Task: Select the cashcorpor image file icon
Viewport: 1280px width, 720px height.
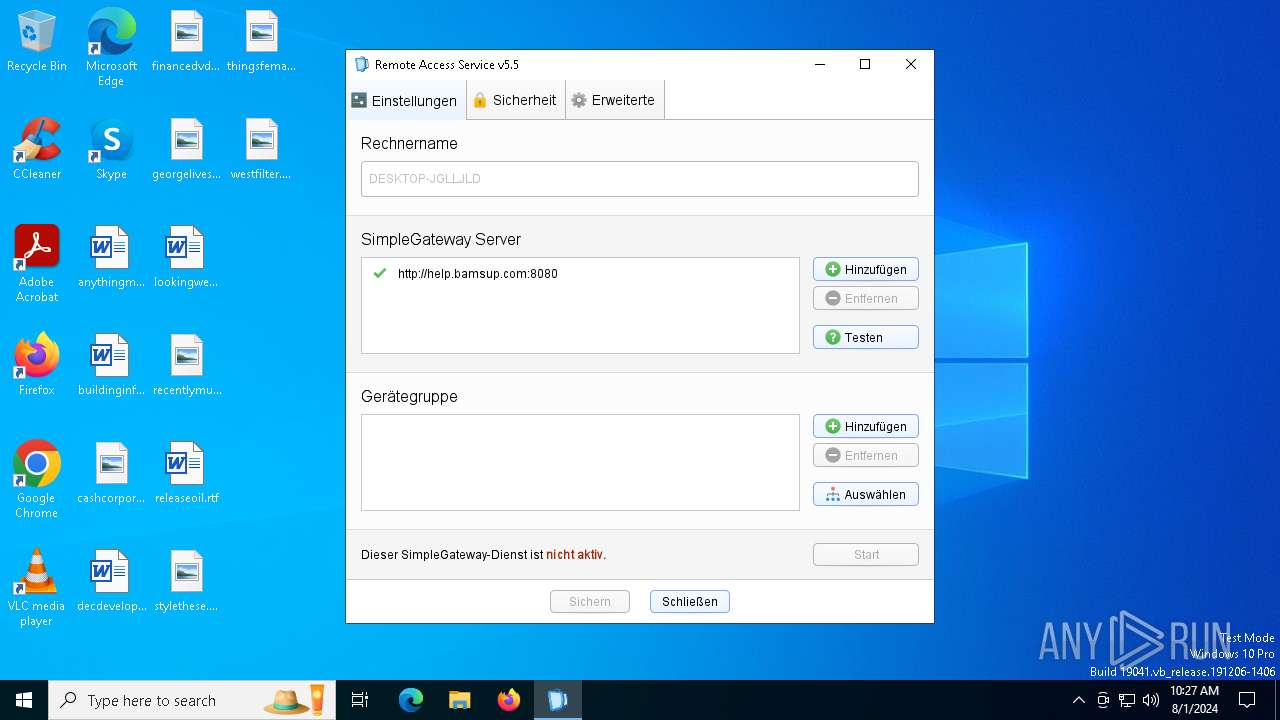Action: [x=111, y=473]
